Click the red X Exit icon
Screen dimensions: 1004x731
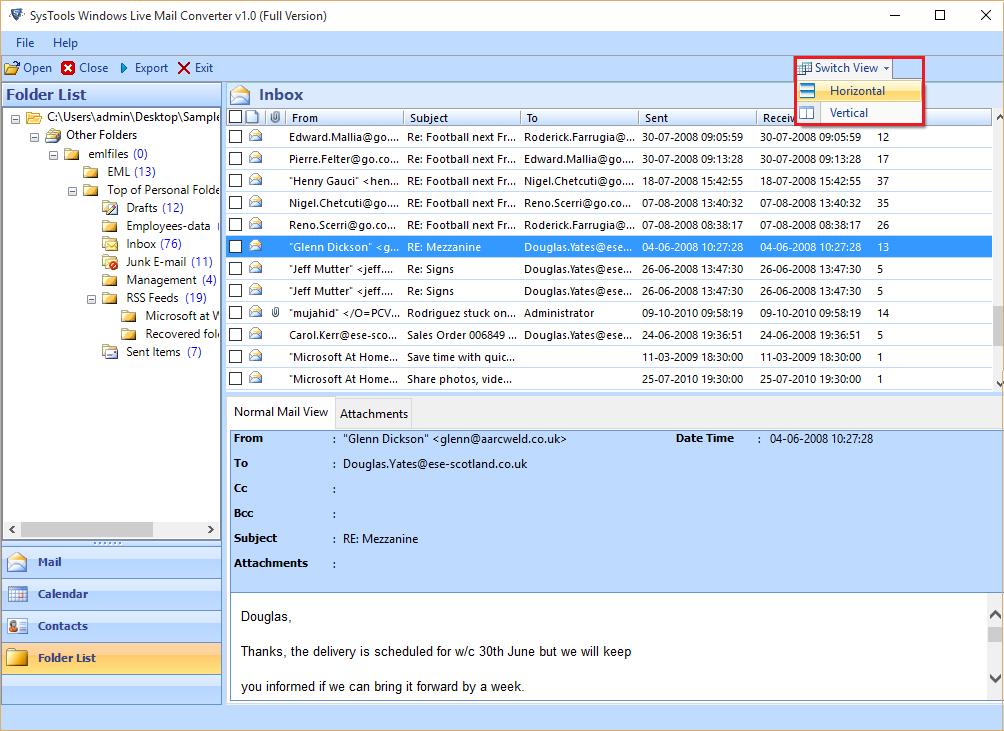(x=184, y=68)
